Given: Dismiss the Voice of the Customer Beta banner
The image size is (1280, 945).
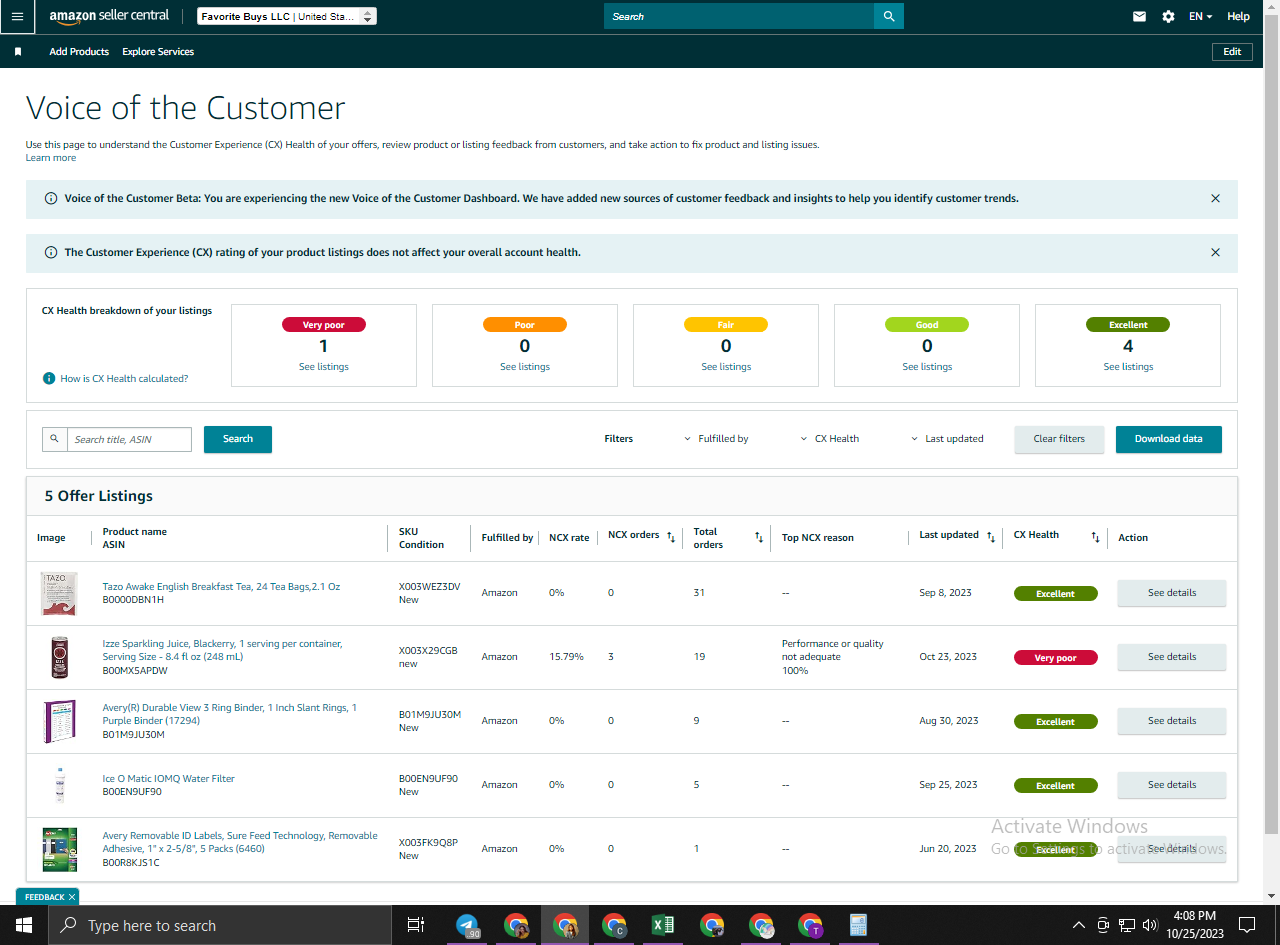Looking at the screenshot, I should [x=1215, y=198].
